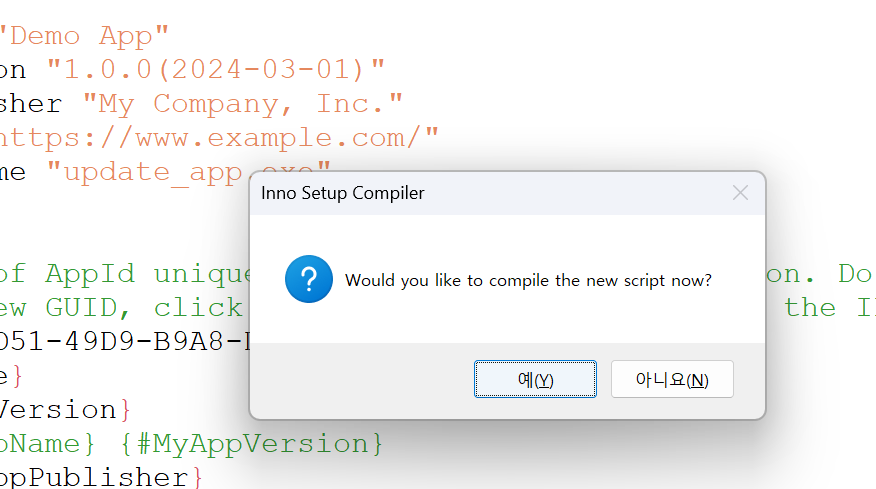The height and width of the screenshot is (489, 876).
Task: Click the green oName} token in code
Action: (x=47, y=444)
